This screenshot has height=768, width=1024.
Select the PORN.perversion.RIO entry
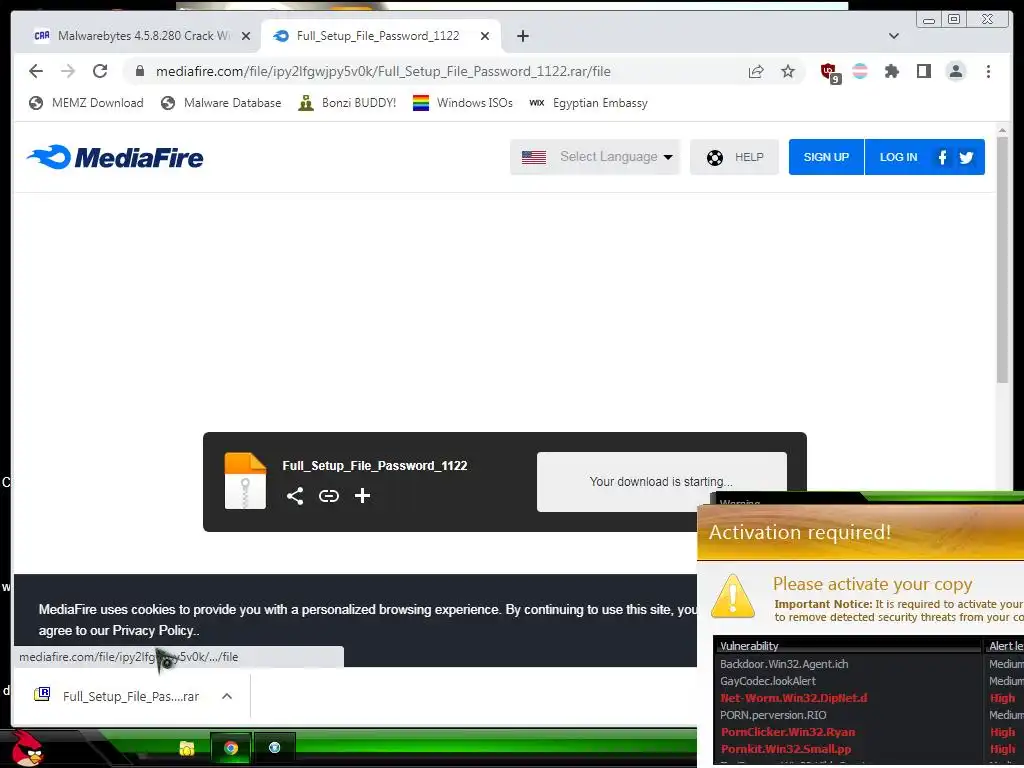click(x=773, y=715)
